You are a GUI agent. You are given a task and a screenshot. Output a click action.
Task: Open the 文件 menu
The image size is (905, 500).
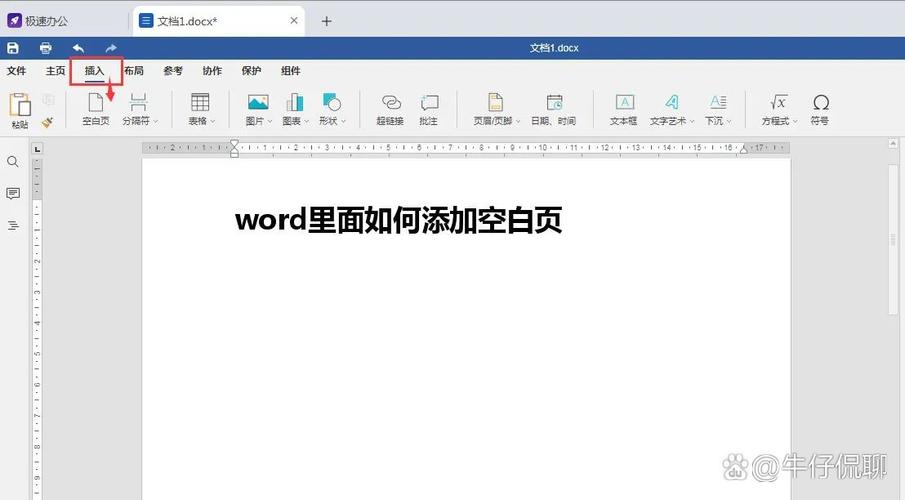pyautogui.click(x=17, y=71)
